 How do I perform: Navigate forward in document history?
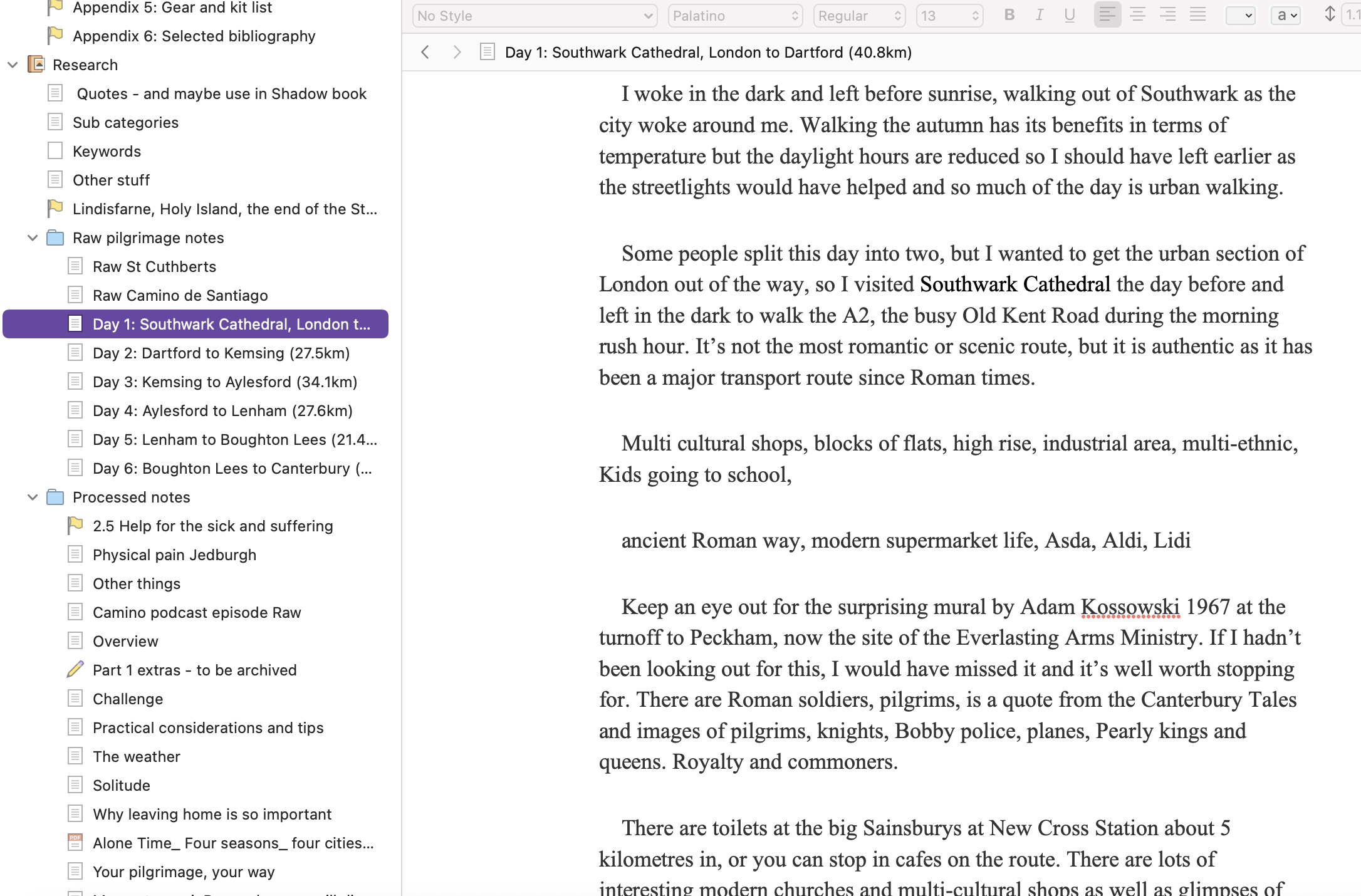tap(457, 52)
